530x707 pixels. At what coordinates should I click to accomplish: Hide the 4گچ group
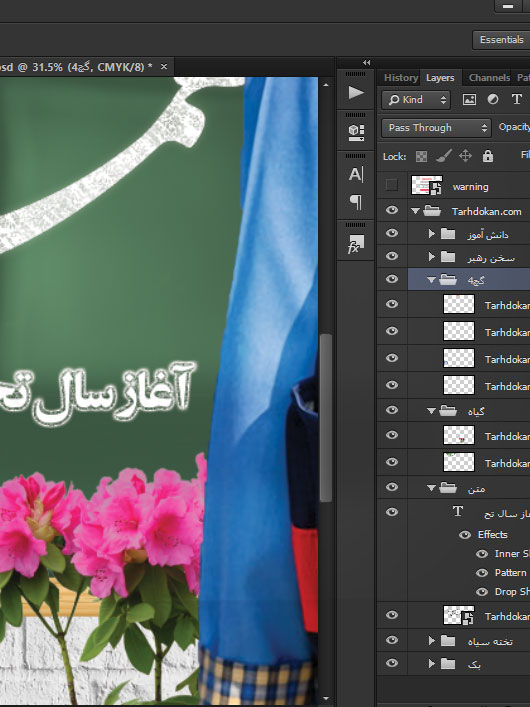point(392,279)
